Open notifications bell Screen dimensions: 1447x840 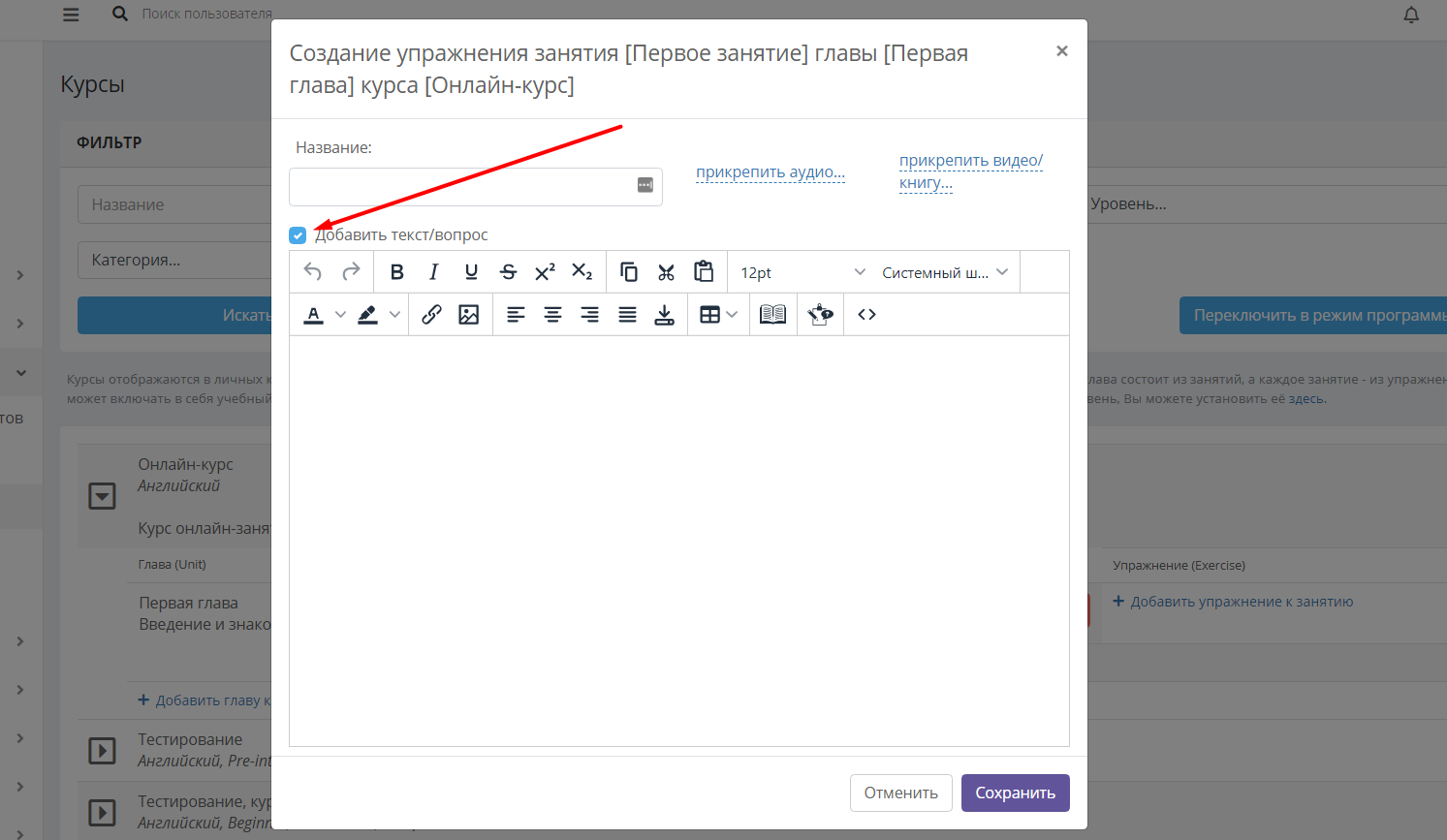point(1411,15)
